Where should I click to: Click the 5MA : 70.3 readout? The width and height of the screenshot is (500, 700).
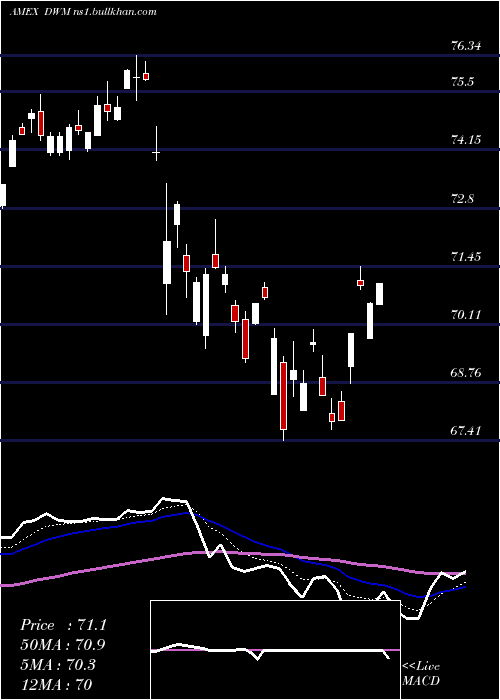coord(58,665)
